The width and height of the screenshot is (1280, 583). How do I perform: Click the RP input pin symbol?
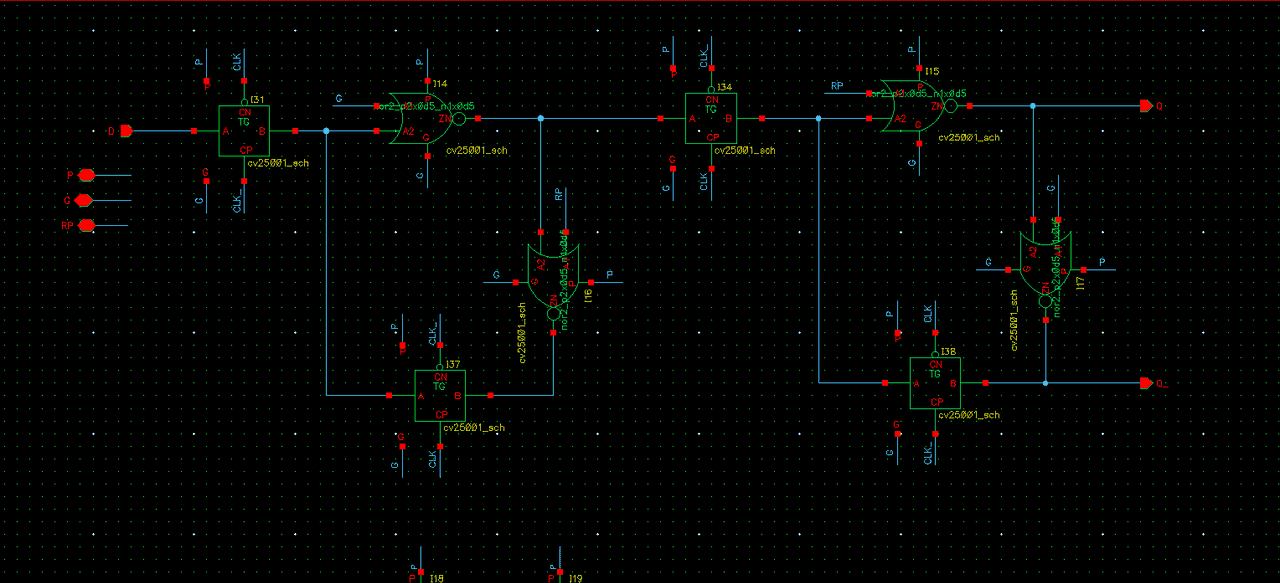pos(86,225)
